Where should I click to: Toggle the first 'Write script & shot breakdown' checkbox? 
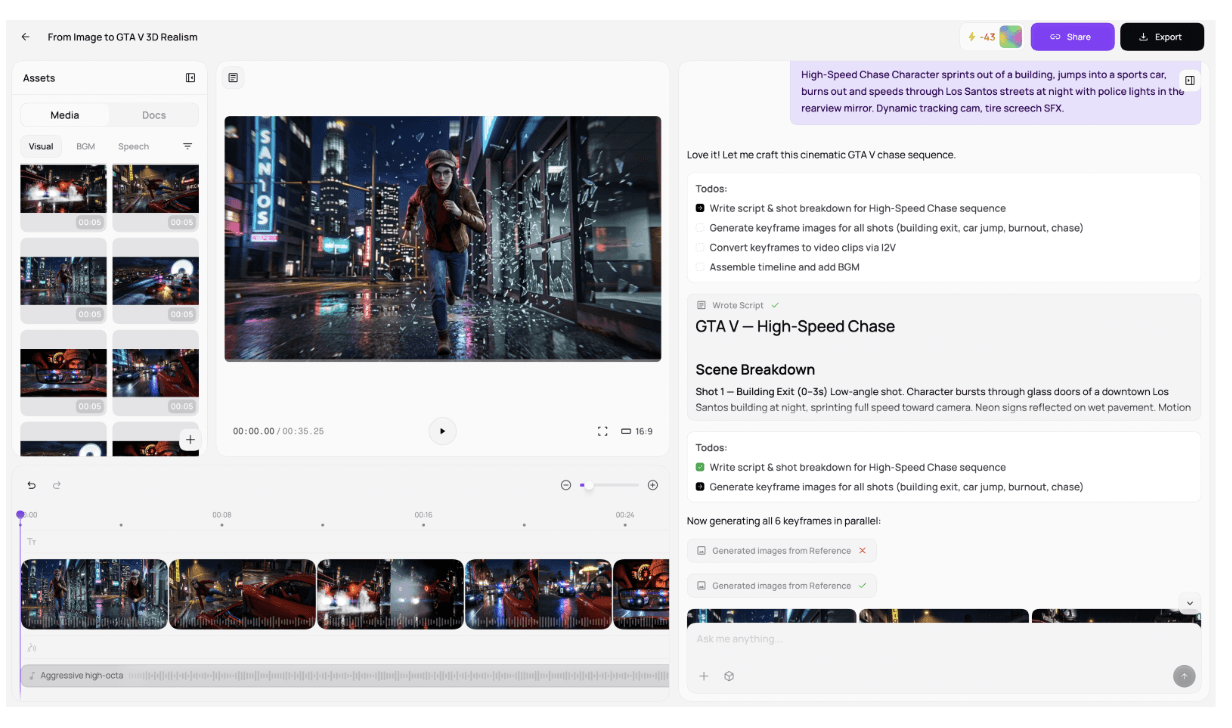[700, 208]
